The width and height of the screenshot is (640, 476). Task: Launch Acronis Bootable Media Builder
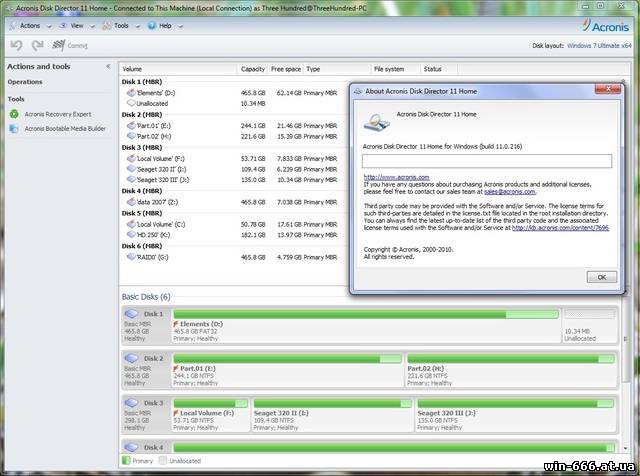point(65,129)
